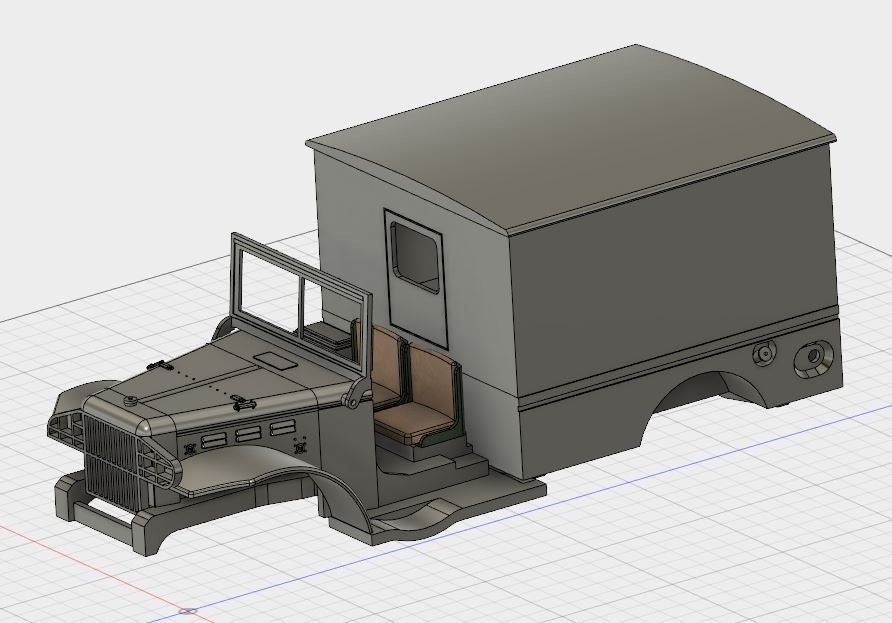Click the small round fuel filler cap
This screenshot has height=623, width=892.
763,353
